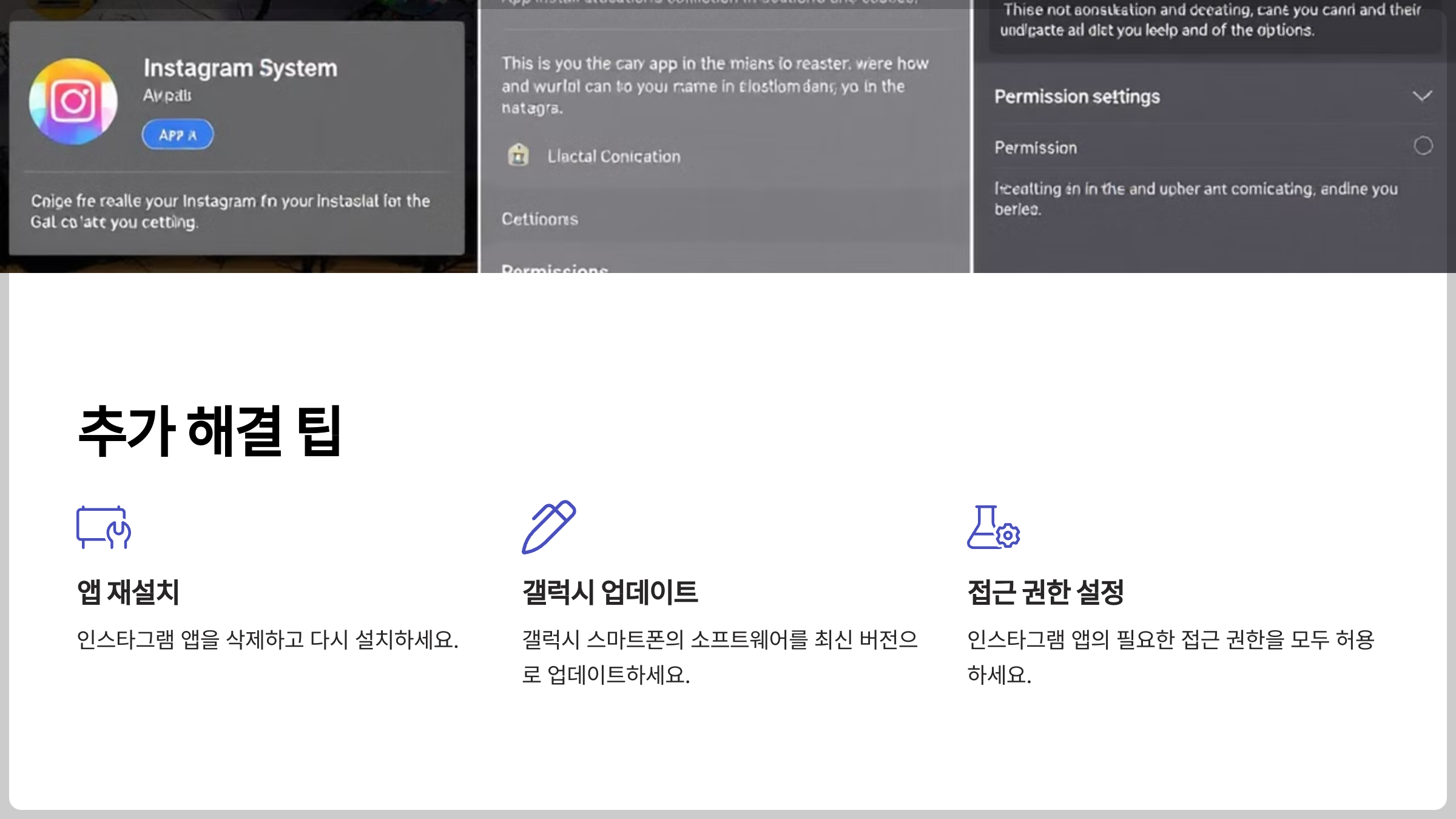Click the flask gear icon above 접근 권한 설정
This screenshot has width=1456, height=819.
[993, 527]
